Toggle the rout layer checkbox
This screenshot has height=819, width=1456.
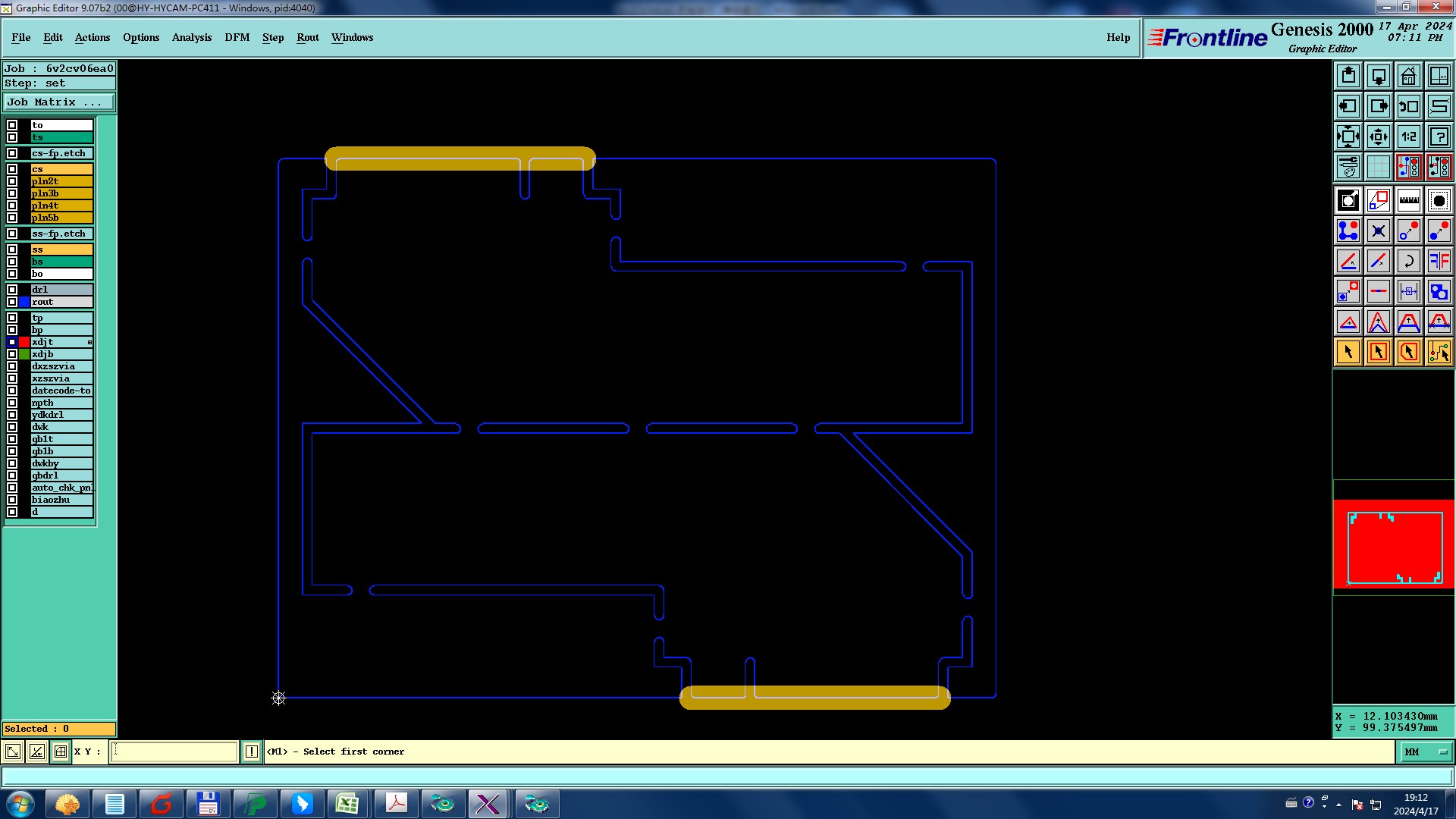tap(12, 302)
